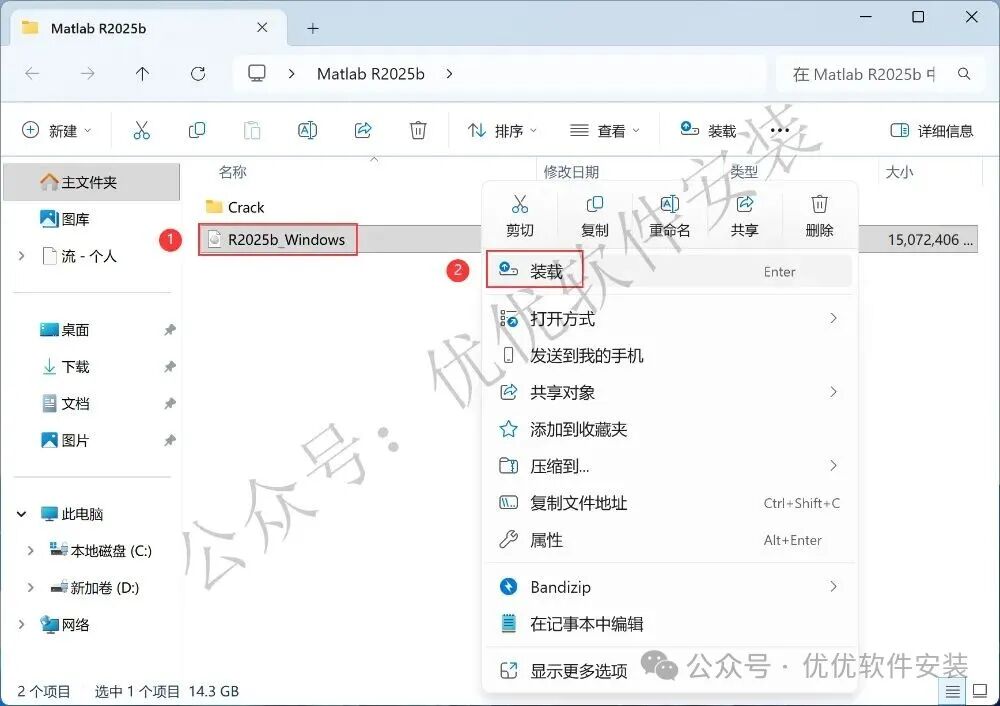1000x706 pixels.
Task: Choose 重命名 in context menu
Action: tap(670, 216)
